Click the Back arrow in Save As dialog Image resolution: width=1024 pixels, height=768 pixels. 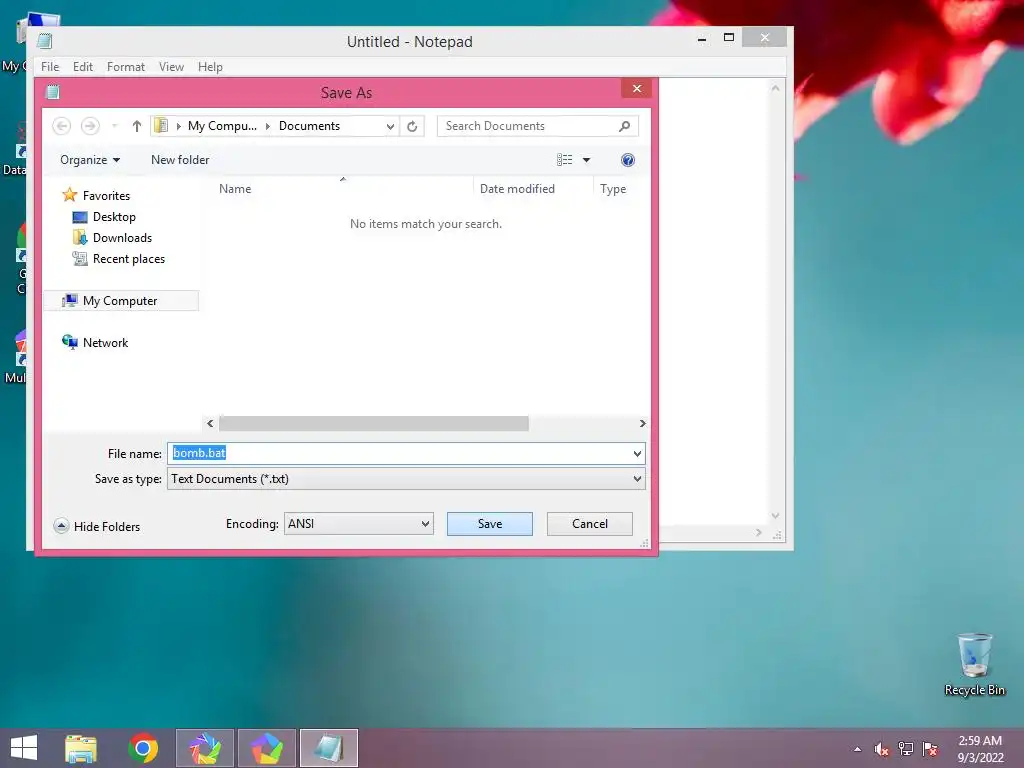(x=61, y=126)
